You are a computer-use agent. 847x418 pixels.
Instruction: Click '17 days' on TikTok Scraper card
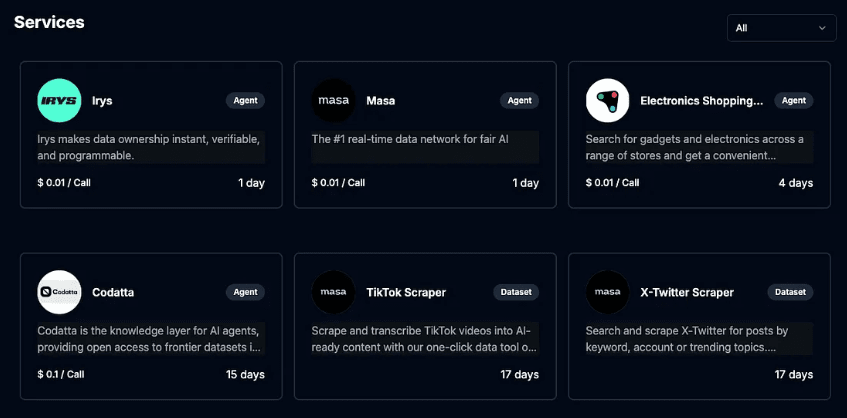point(519,374)
